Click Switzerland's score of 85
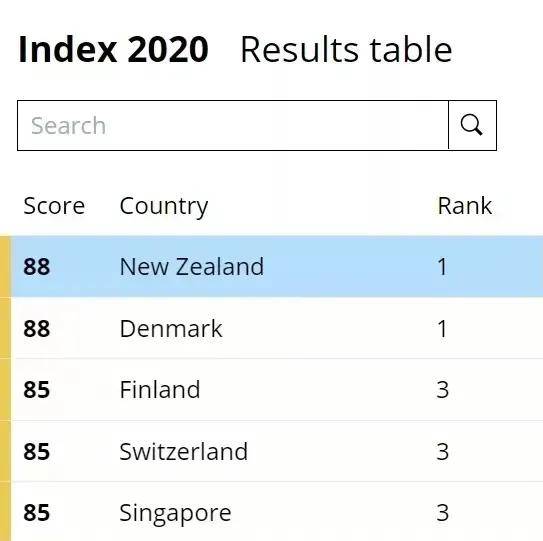 (x=37, y=452)
